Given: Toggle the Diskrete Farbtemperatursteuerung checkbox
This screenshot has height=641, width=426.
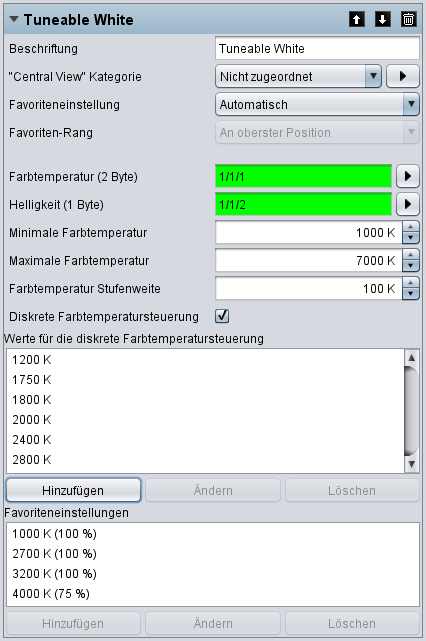Looking at the screenshot, I should click(222, 316).
